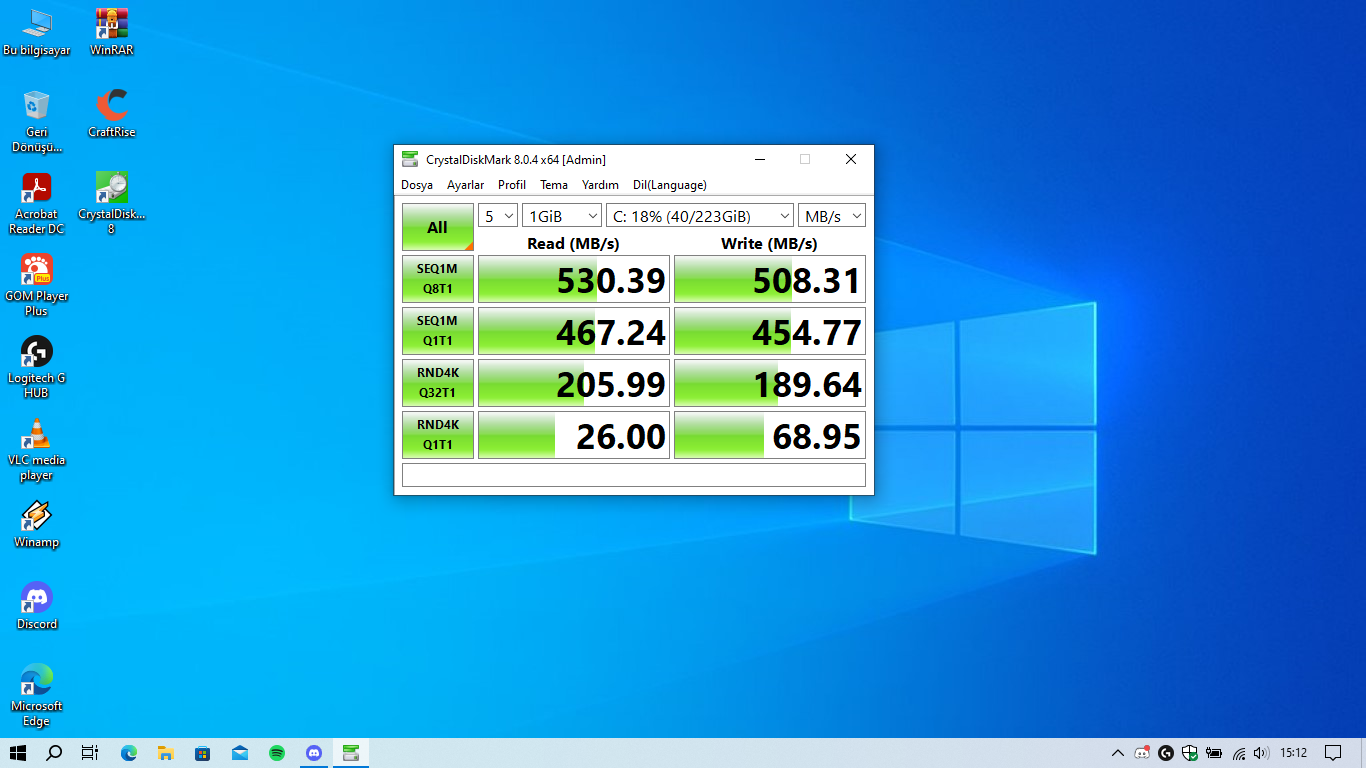Open the Profil menu

tap(512, 185)
